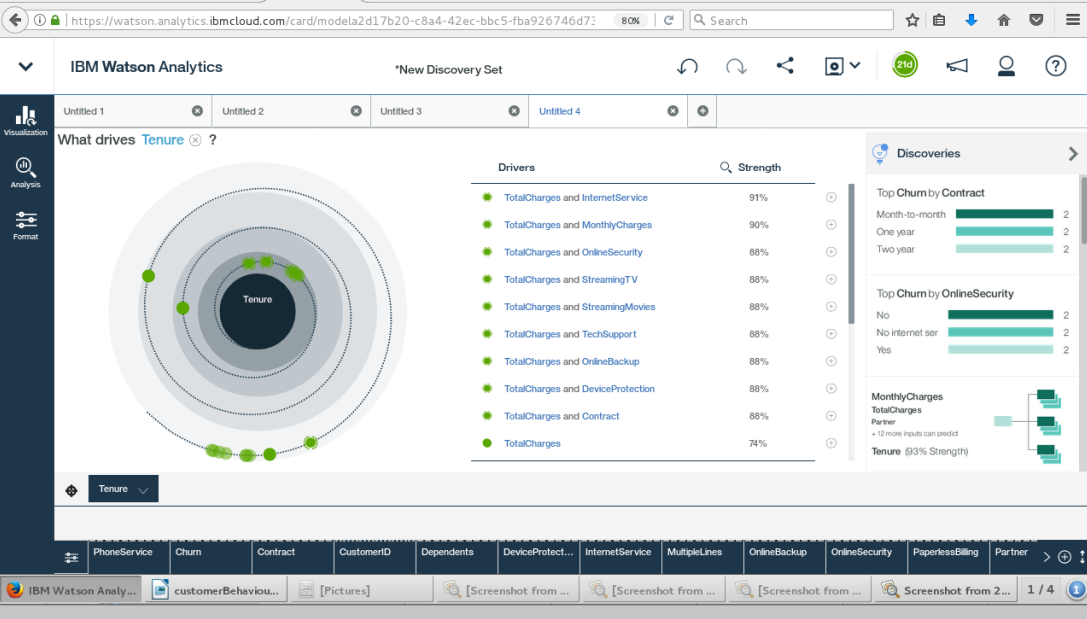Expand the top-left chevron menu

click(26, 67)
